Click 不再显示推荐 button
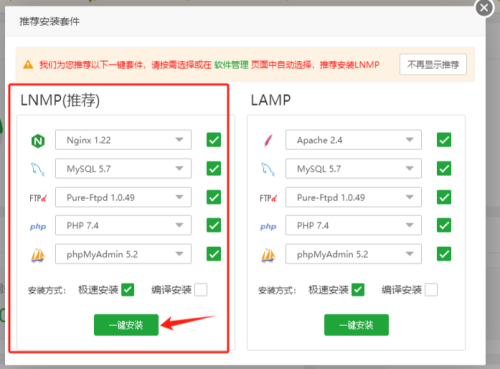The height and width of the screenshot is (369, 500). (x=433, y=64)
